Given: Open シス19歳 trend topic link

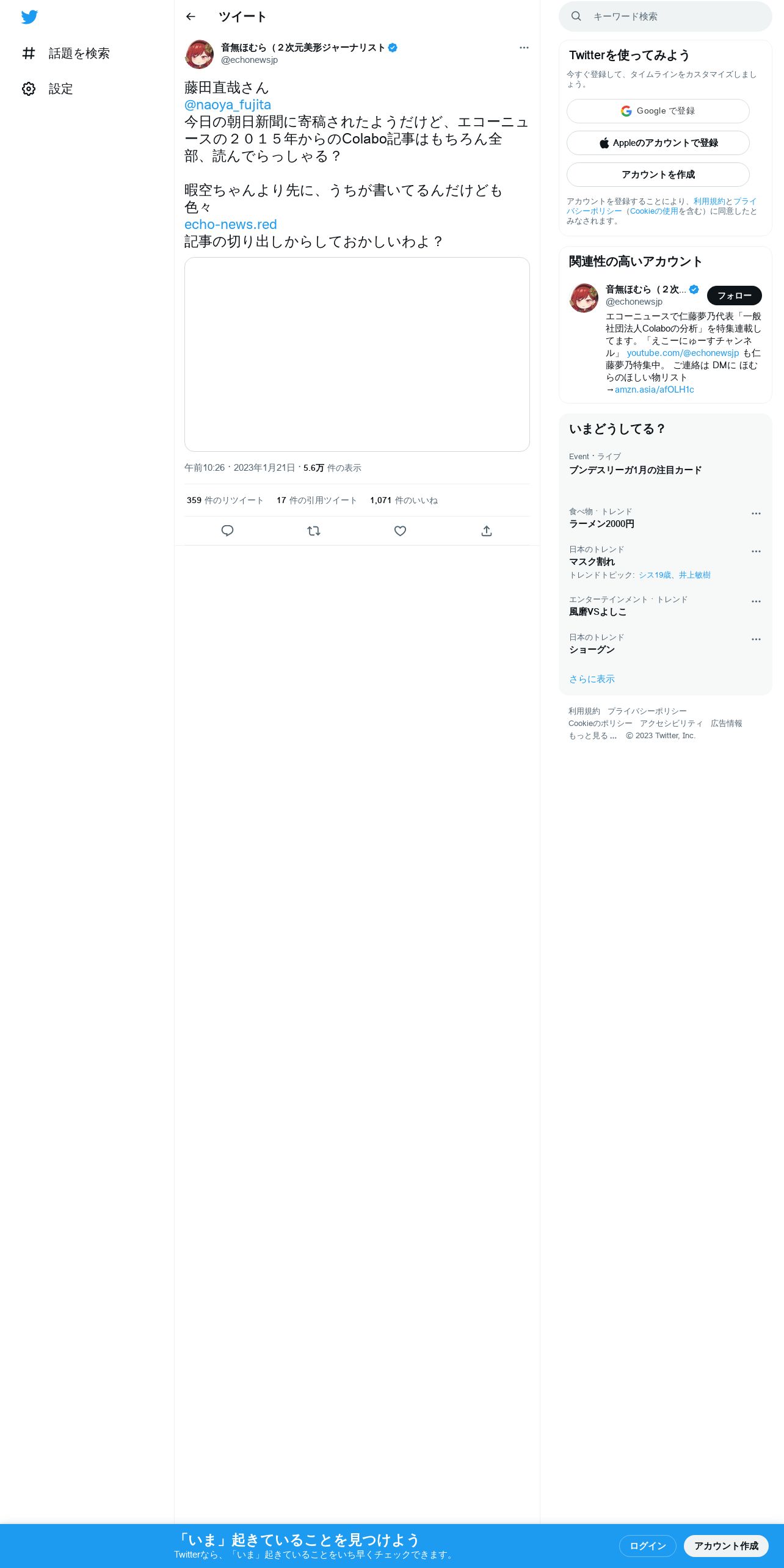Looking at the screenshot, I should (x=655, y=575).
